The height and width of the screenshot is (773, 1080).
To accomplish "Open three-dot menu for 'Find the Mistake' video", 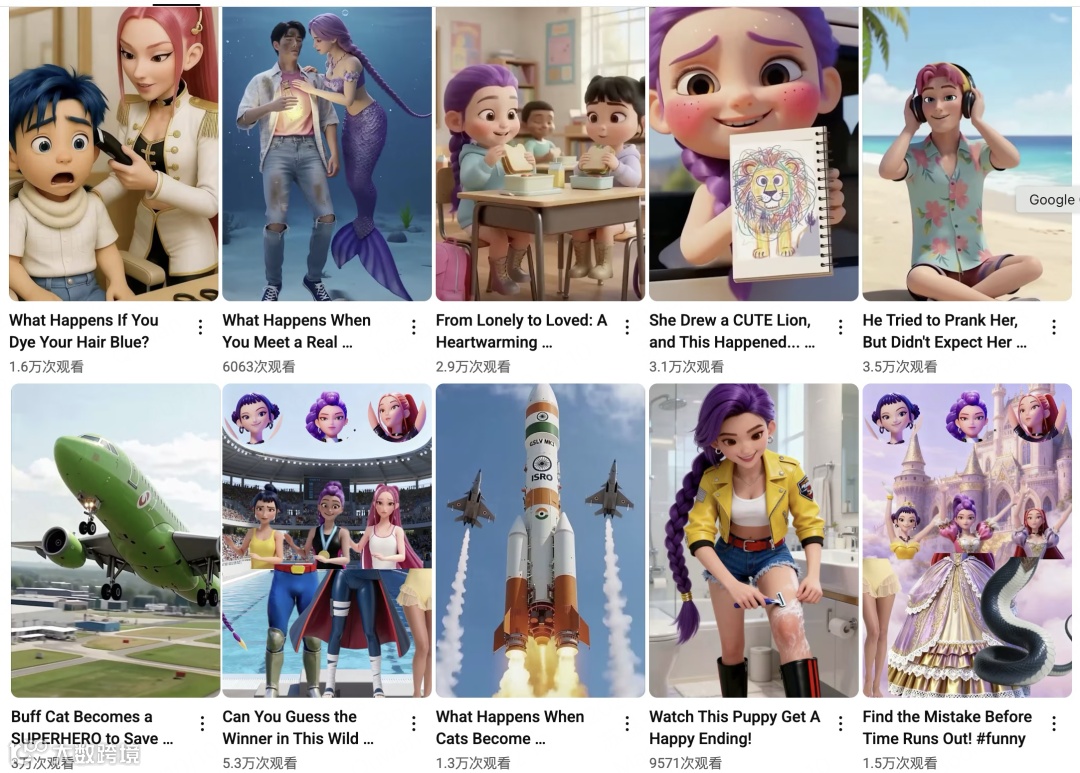I will click(x=1054, y=723).
